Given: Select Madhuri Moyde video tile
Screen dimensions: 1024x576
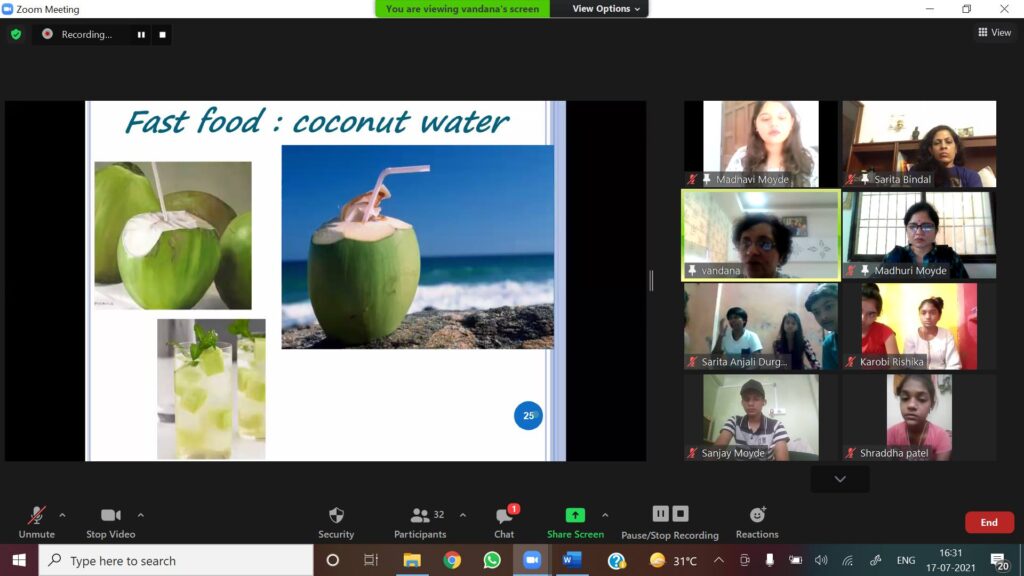Looking at the screenshot, I should click(x=919, y=235).
